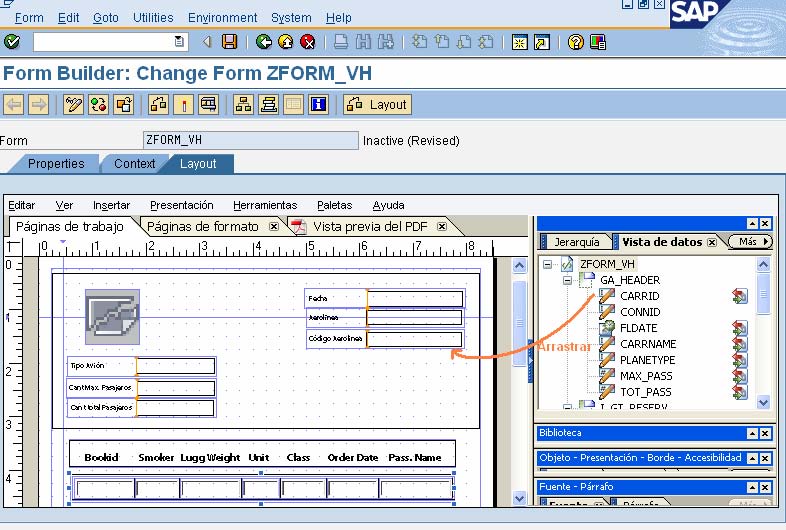Click the data view scroll-up arrow
Viewport: 786px width, 530px height.
point(763,264)
